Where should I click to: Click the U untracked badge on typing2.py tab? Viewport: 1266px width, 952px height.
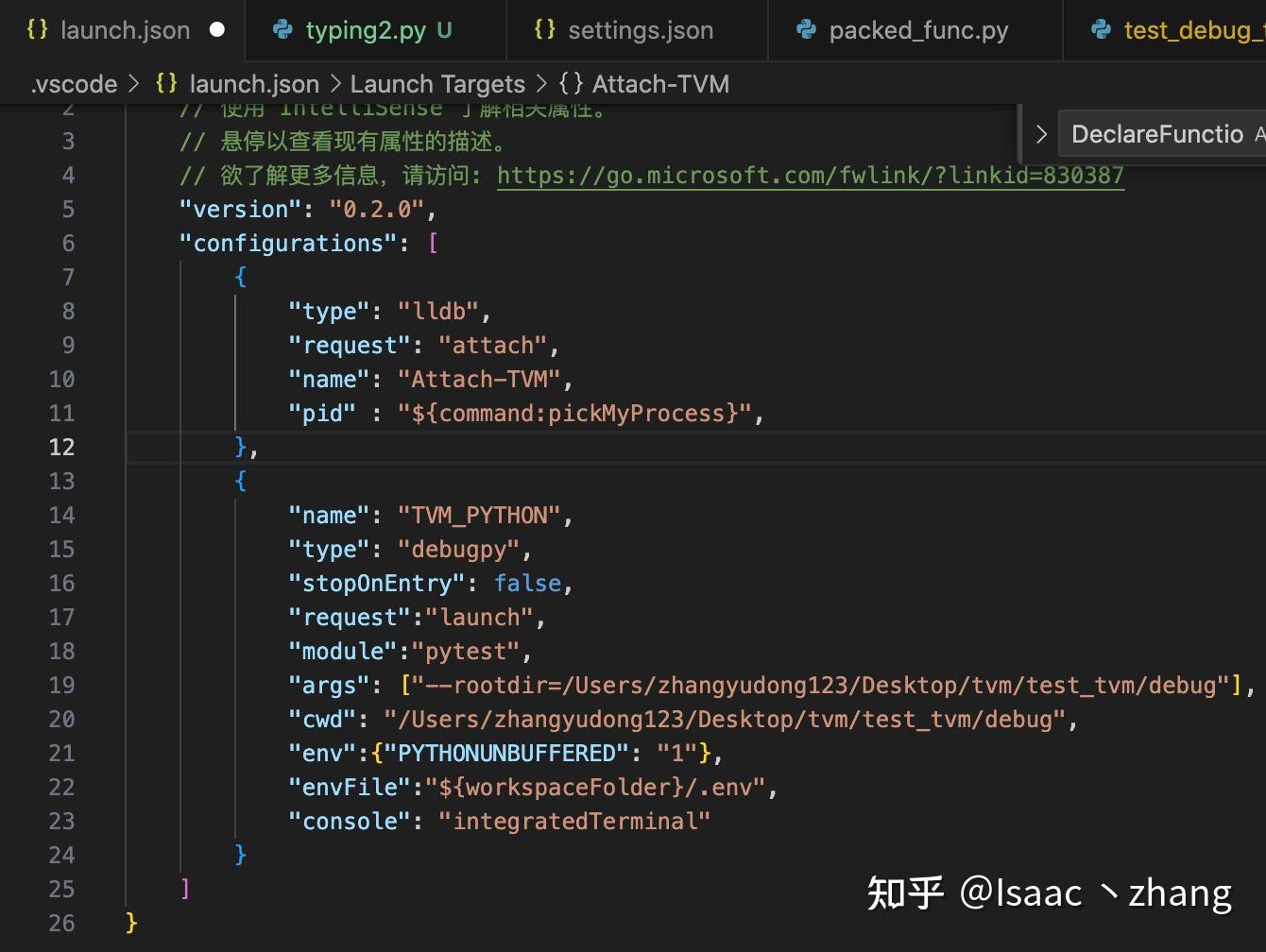coord(444,29)
